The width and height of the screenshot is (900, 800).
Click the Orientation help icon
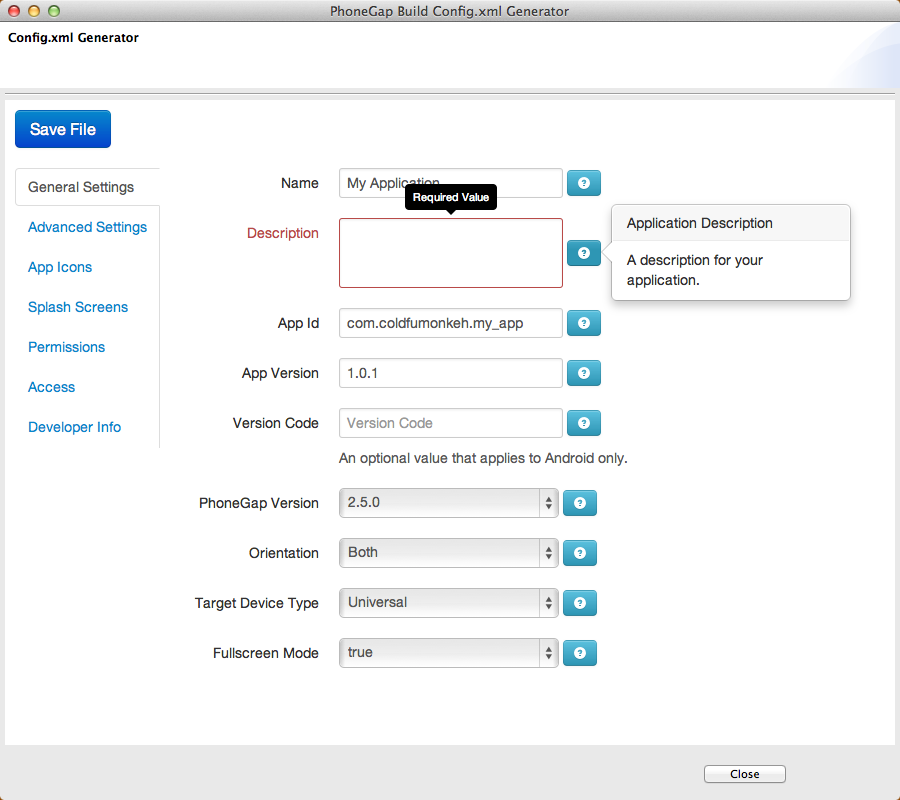580,553
